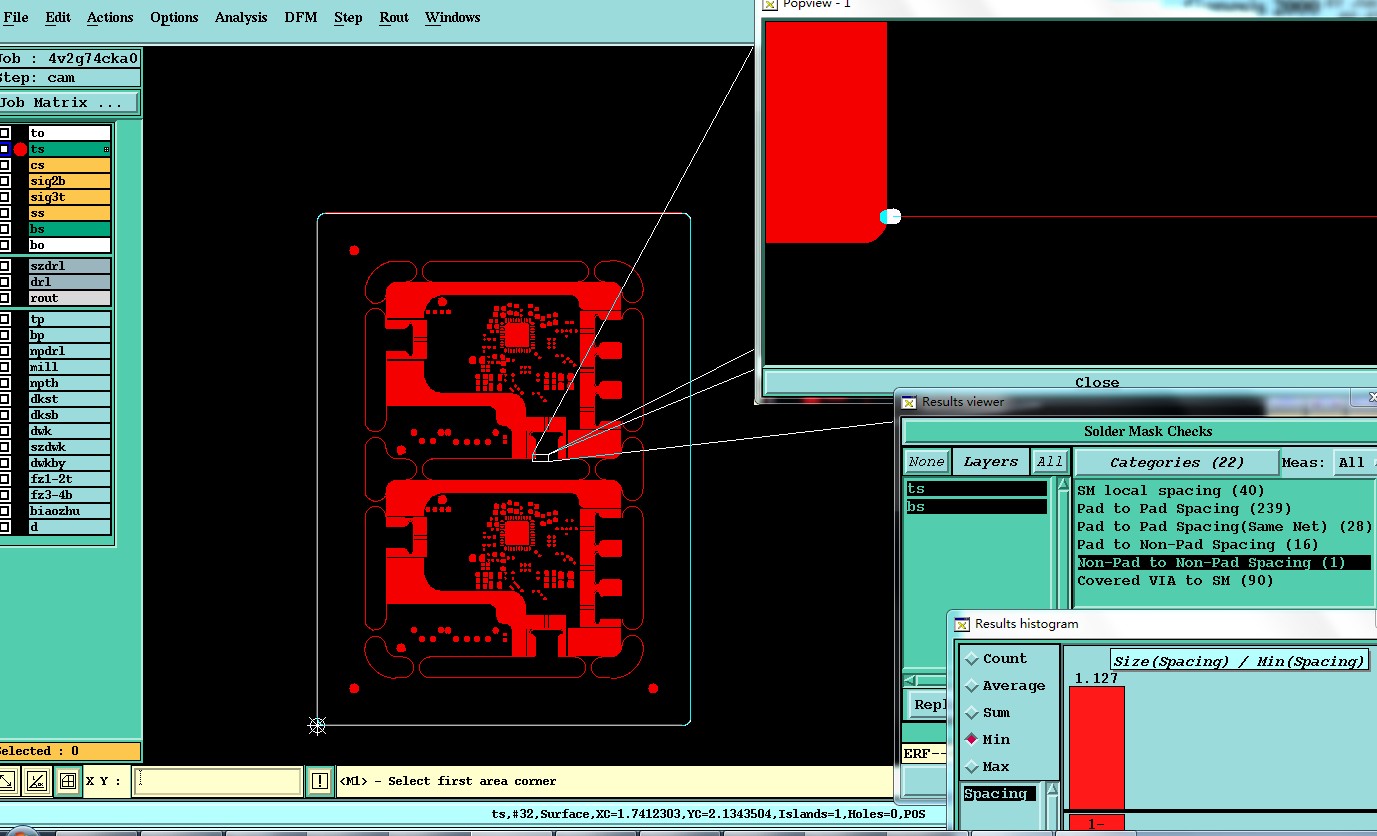
Task: Click the angle measurement snap icon
Action: [x=36, y=781]
